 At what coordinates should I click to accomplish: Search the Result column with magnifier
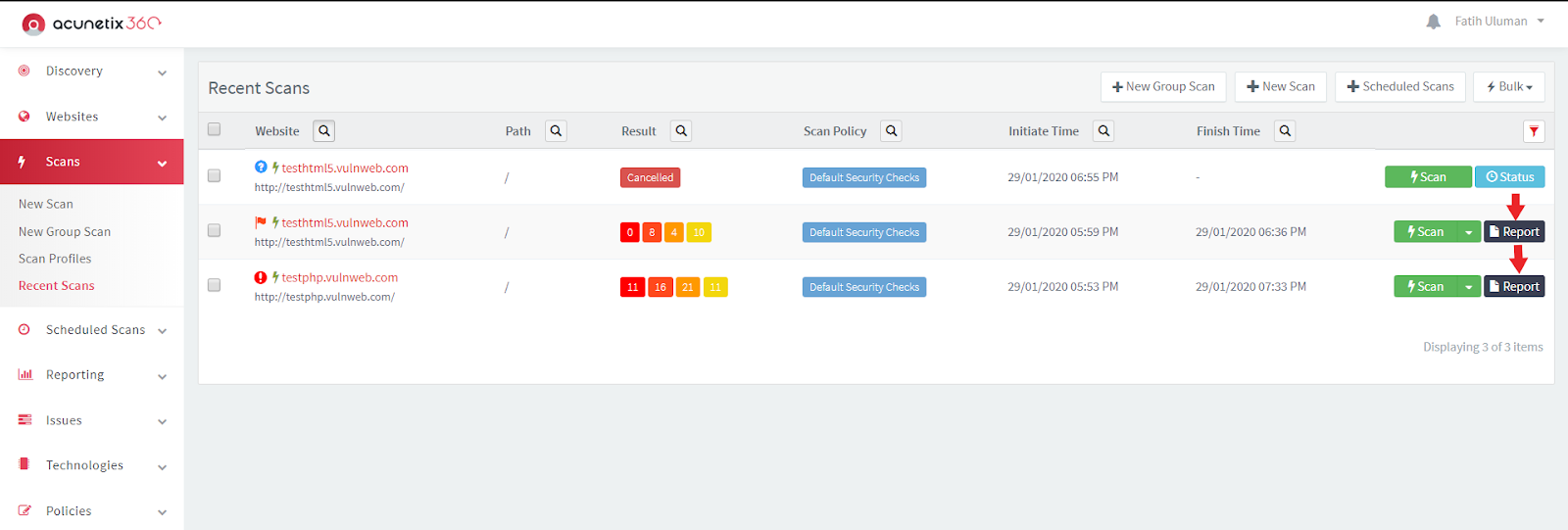(x=681, y=130)
